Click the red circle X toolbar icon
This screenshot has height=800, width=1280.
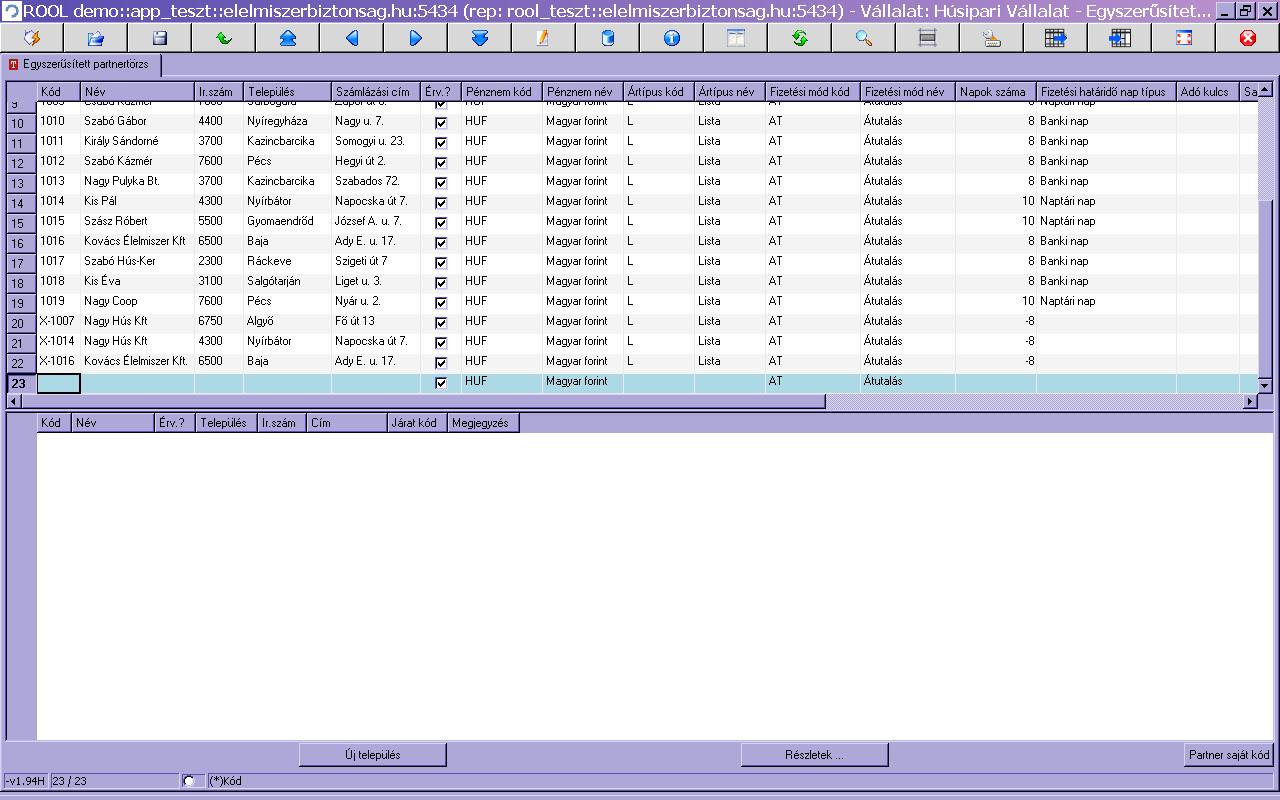(x=1248, y=38)
